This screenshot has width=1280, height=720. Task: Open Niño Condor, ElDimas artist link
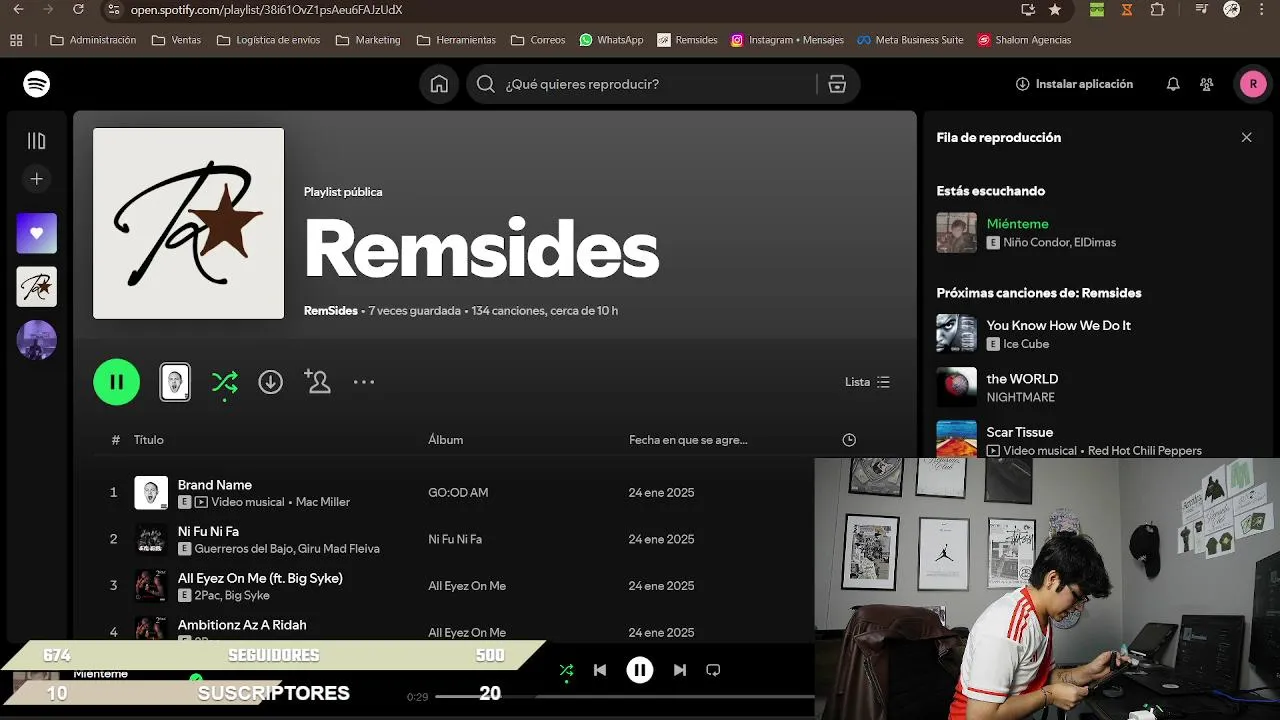1059,242
